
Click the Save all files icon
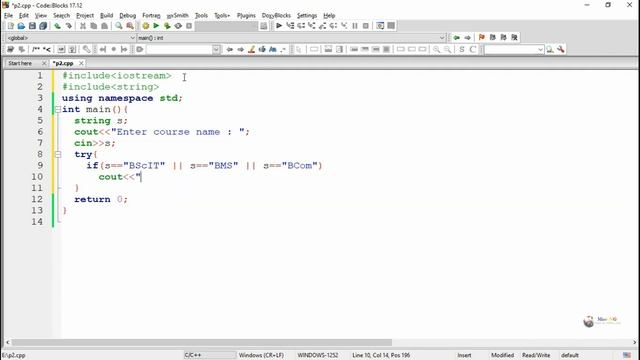coord(43,26)
